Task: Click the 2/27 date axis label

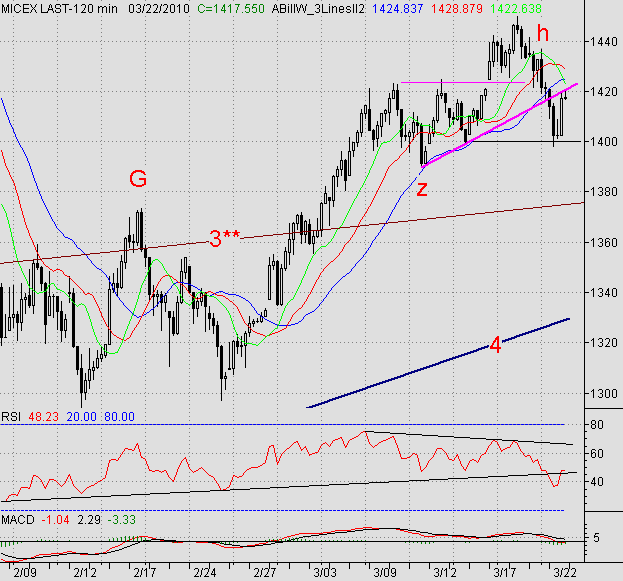Action: [x=265, y=573]
